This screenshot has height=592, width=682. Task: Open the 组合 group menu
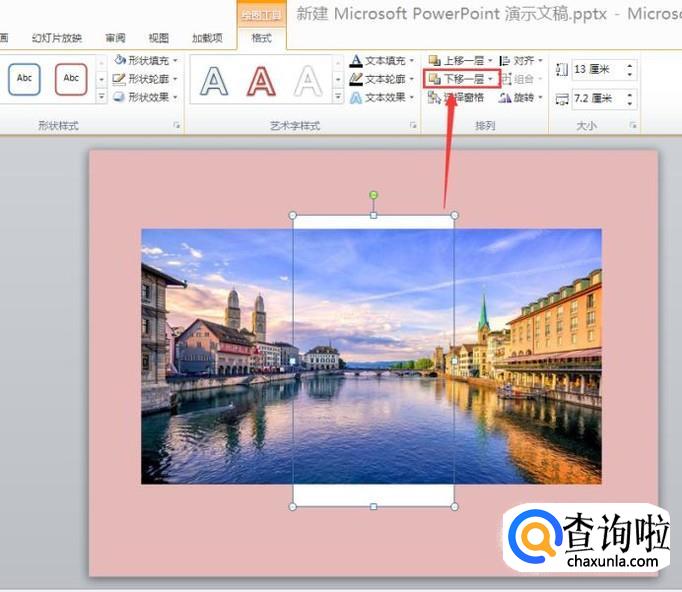click(x=521, y=79)
